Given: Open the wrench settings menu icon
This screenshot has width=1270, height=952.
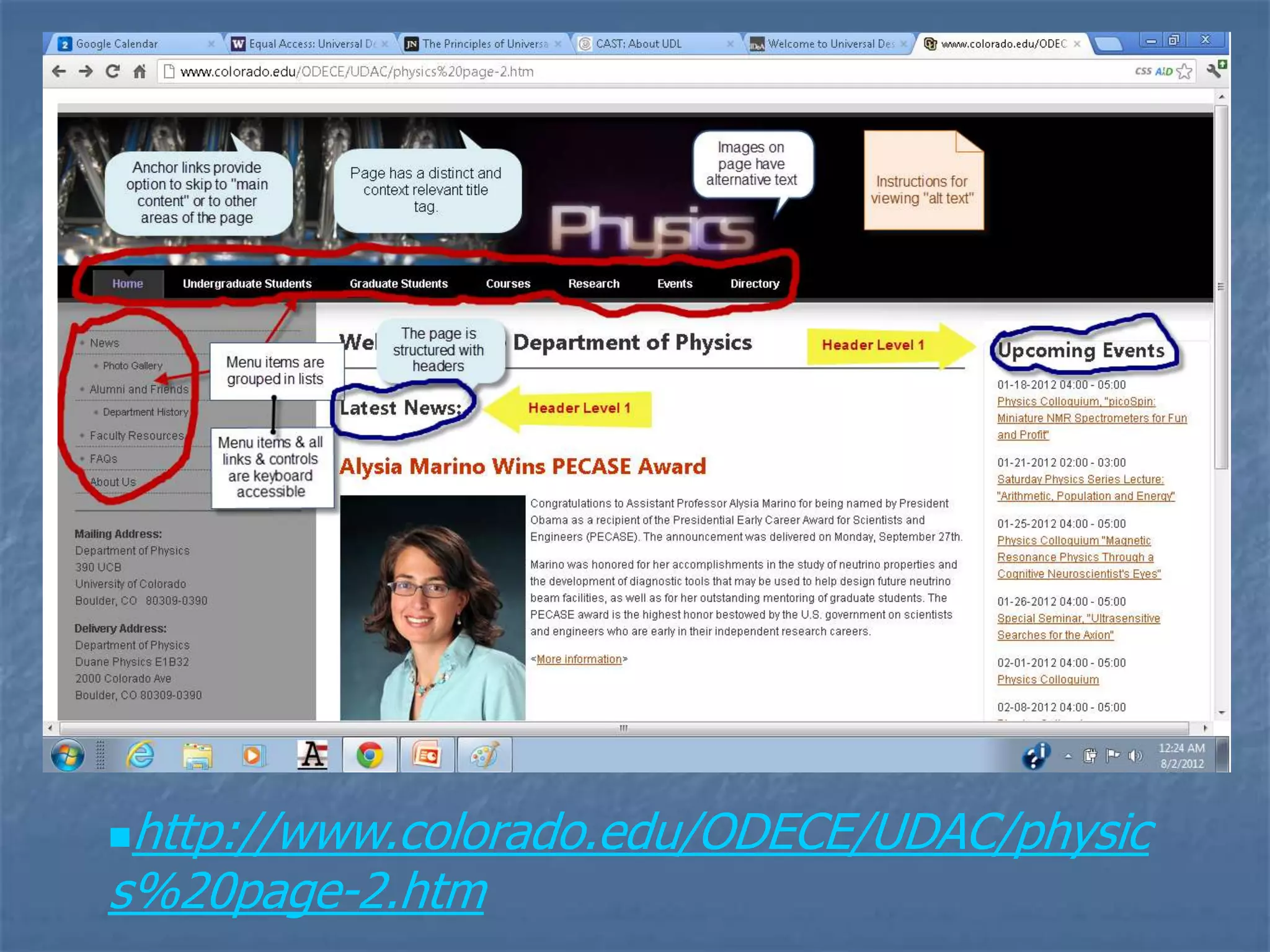Looking at the screenshot, I should 1217,69.
